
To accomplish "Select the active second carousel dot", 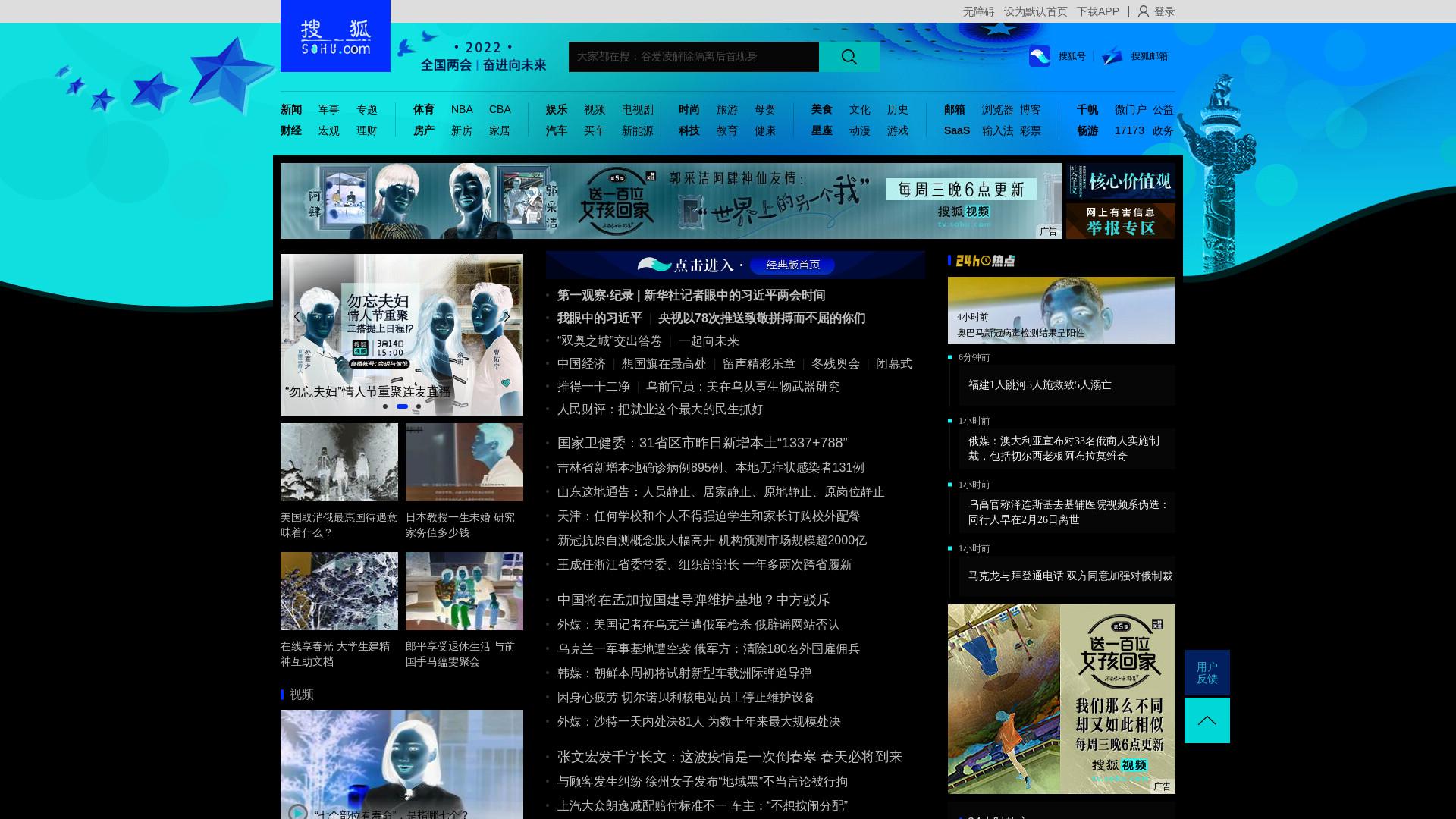I will [x=402, y=406].
